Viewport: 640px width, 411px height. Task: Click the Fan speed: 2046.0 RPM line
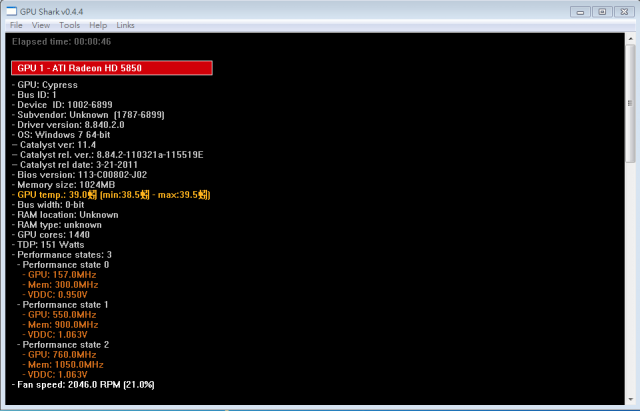(83, 385)
